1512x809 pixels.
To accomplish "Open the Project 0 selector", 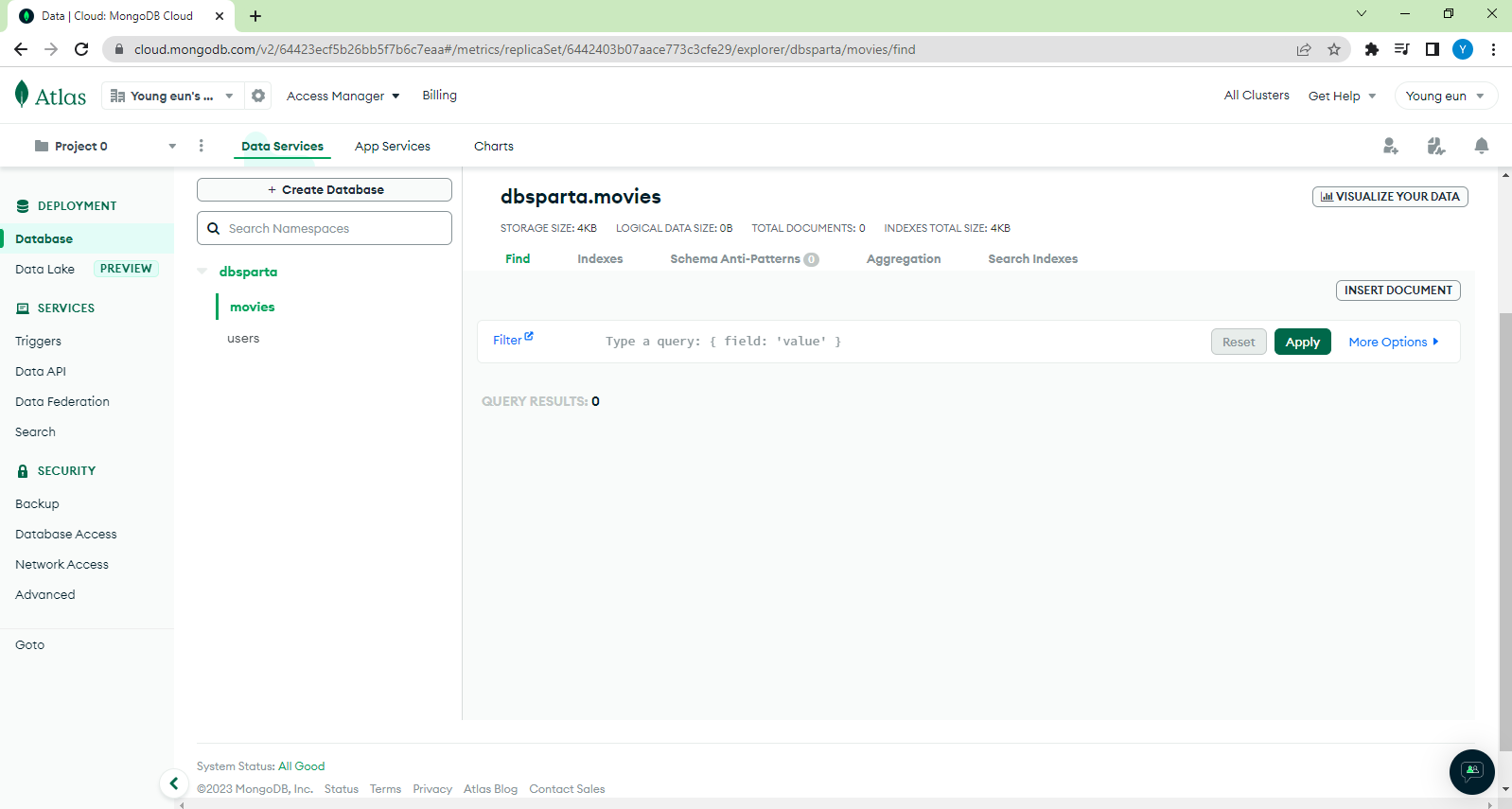I will tap(104, 146).
